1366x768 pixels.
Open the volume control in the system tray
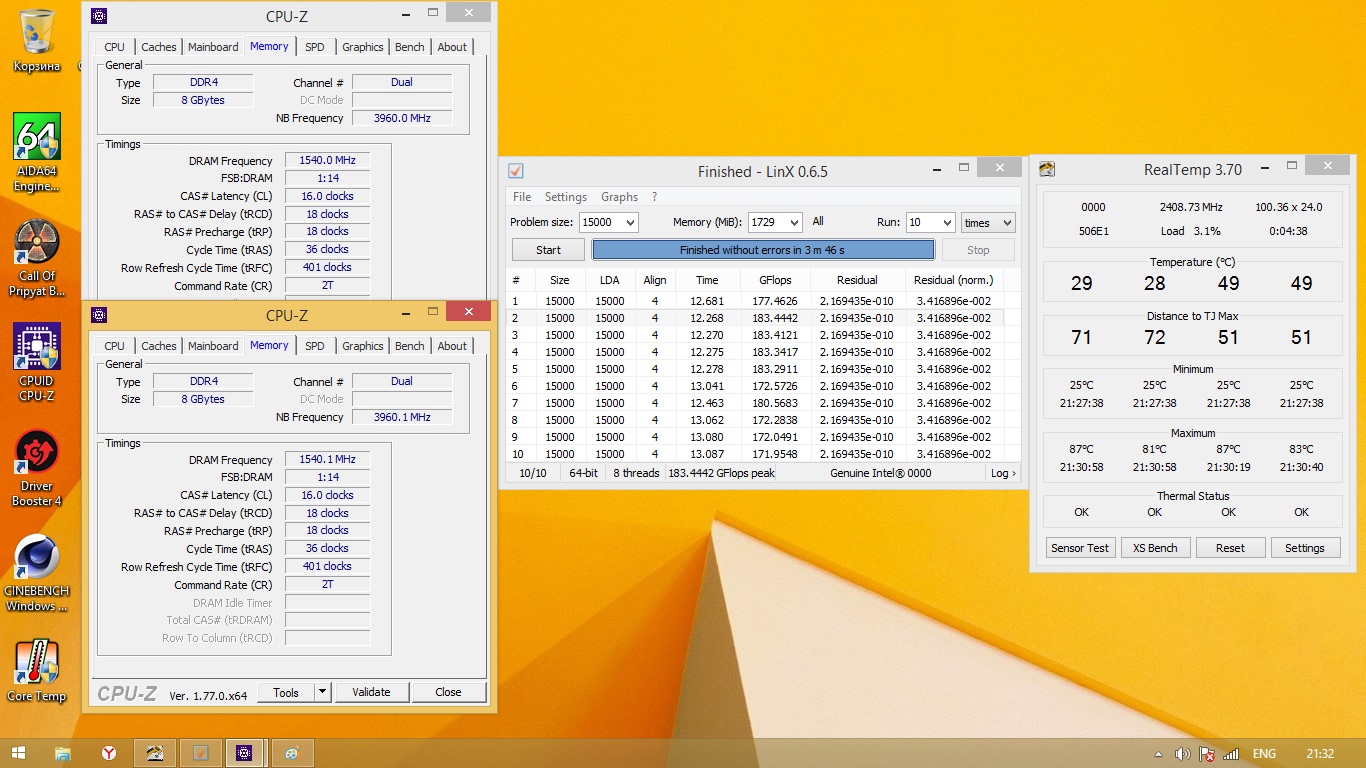pos(1183,754)
